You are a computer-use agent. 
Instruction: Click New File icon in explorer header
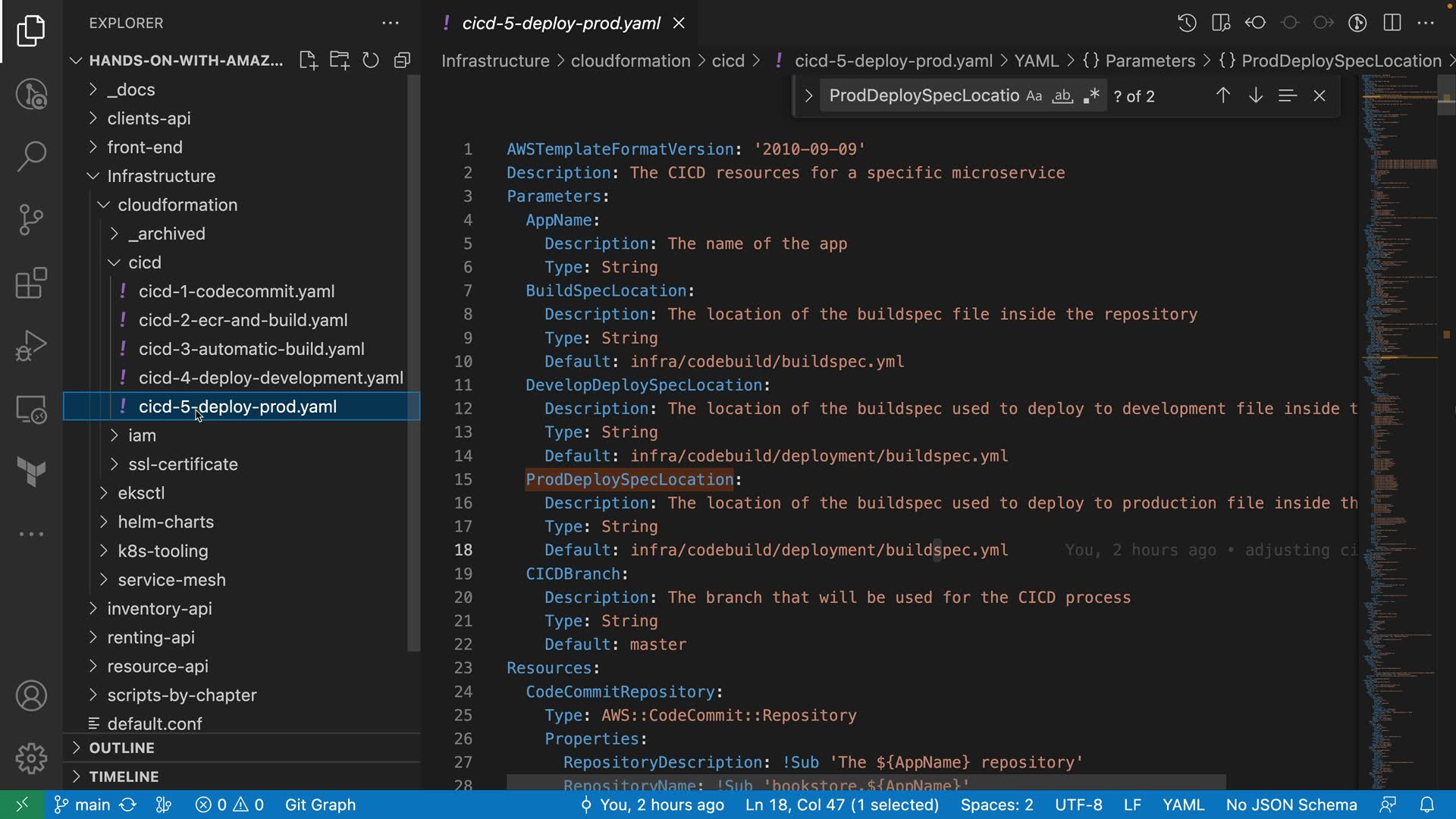click(307, 61)
